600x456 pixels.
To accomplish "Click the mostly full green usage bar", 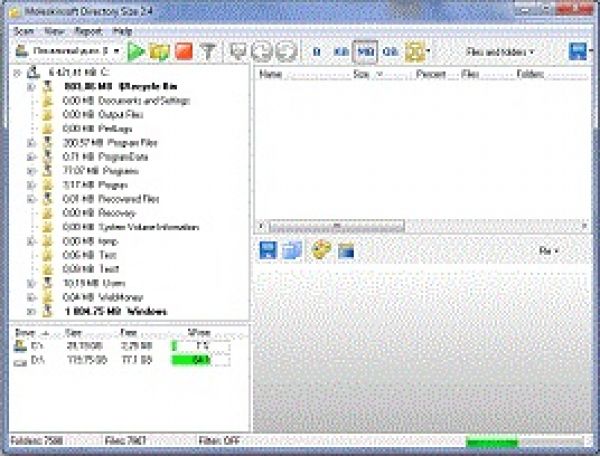I will coord(201,360).
